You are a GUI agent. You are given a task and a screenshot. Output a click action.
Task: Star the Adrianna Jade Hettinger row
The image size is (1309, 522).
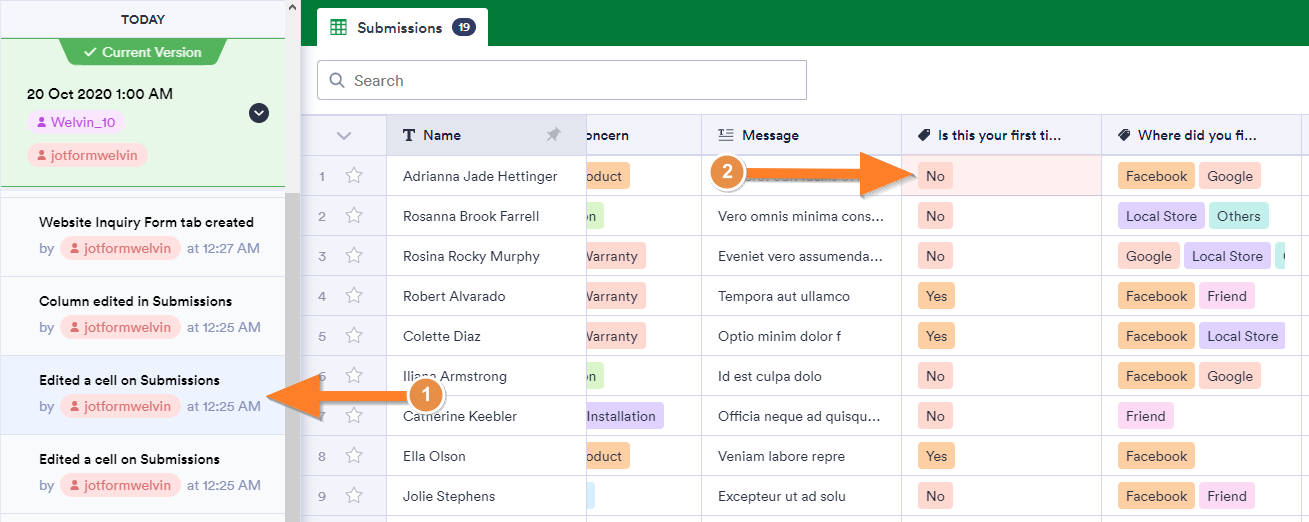coord(353,176)
